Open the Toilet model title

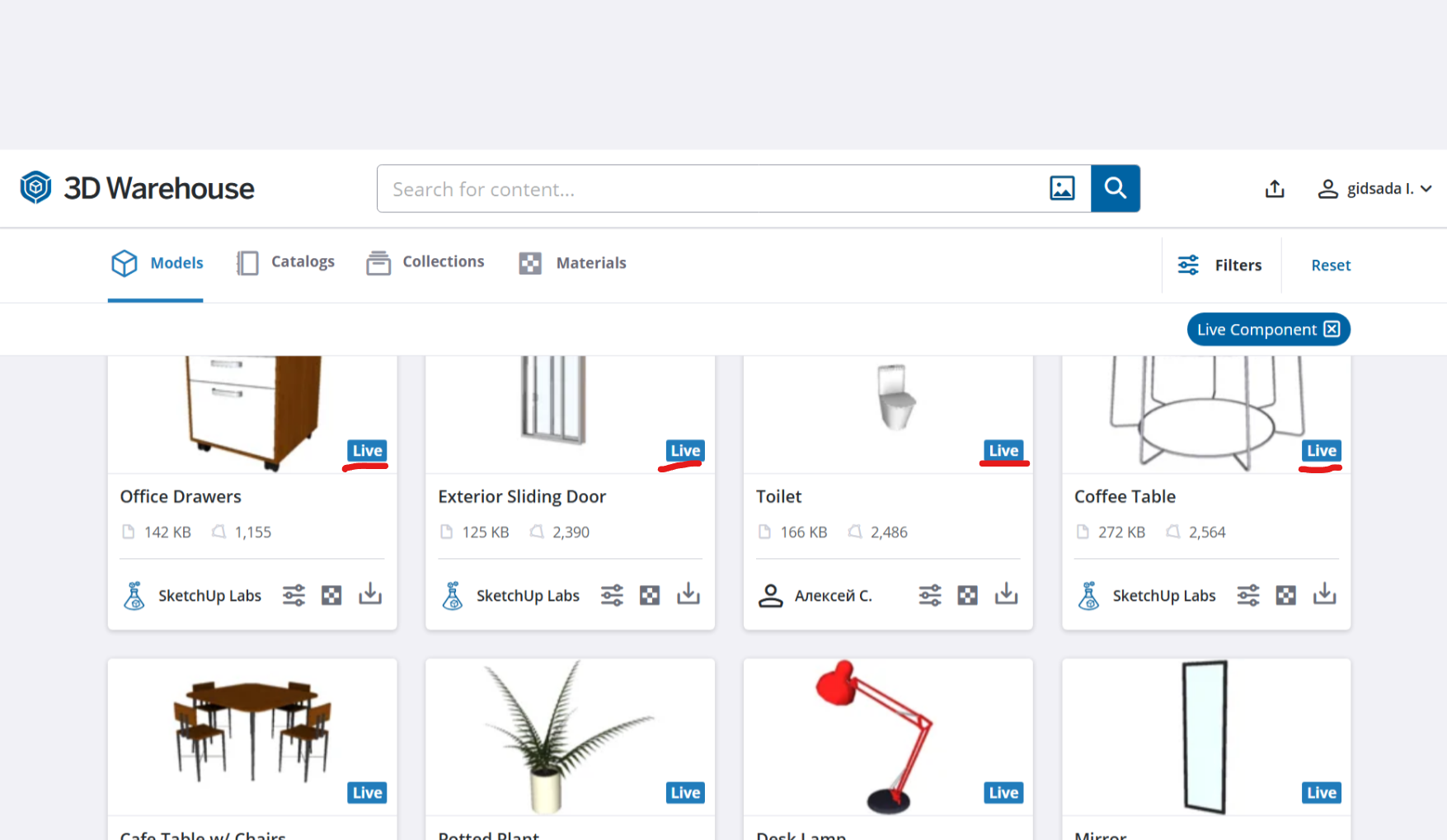(778, 496)
